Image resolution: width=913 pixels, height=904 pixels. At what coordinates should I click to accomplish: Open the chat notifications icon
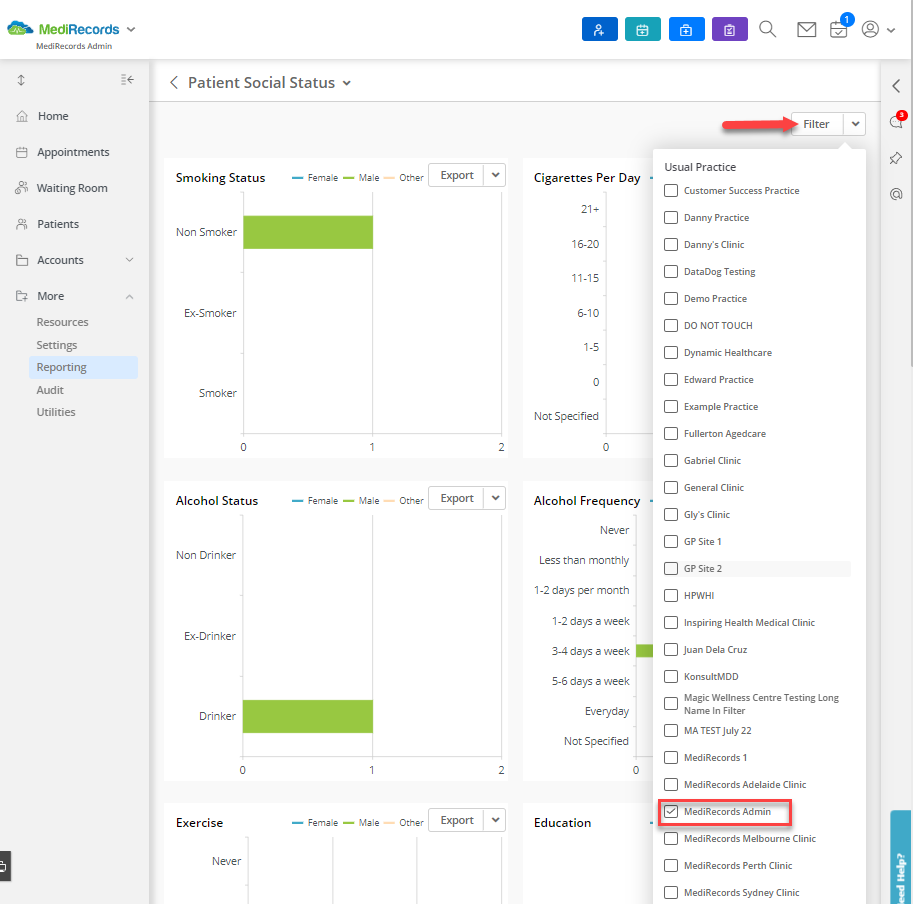[x=896, y=122]
